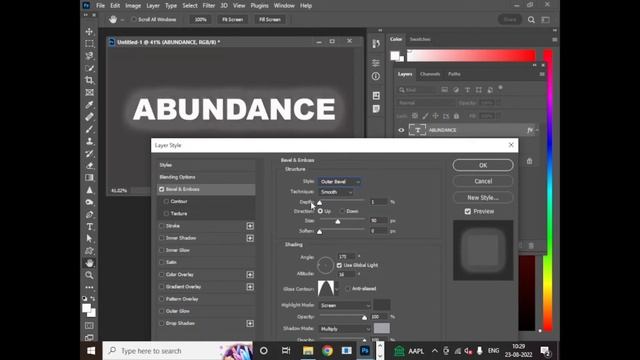Open the Layers panel menu
Screen dimensions: 640x360
coord(542,74)
